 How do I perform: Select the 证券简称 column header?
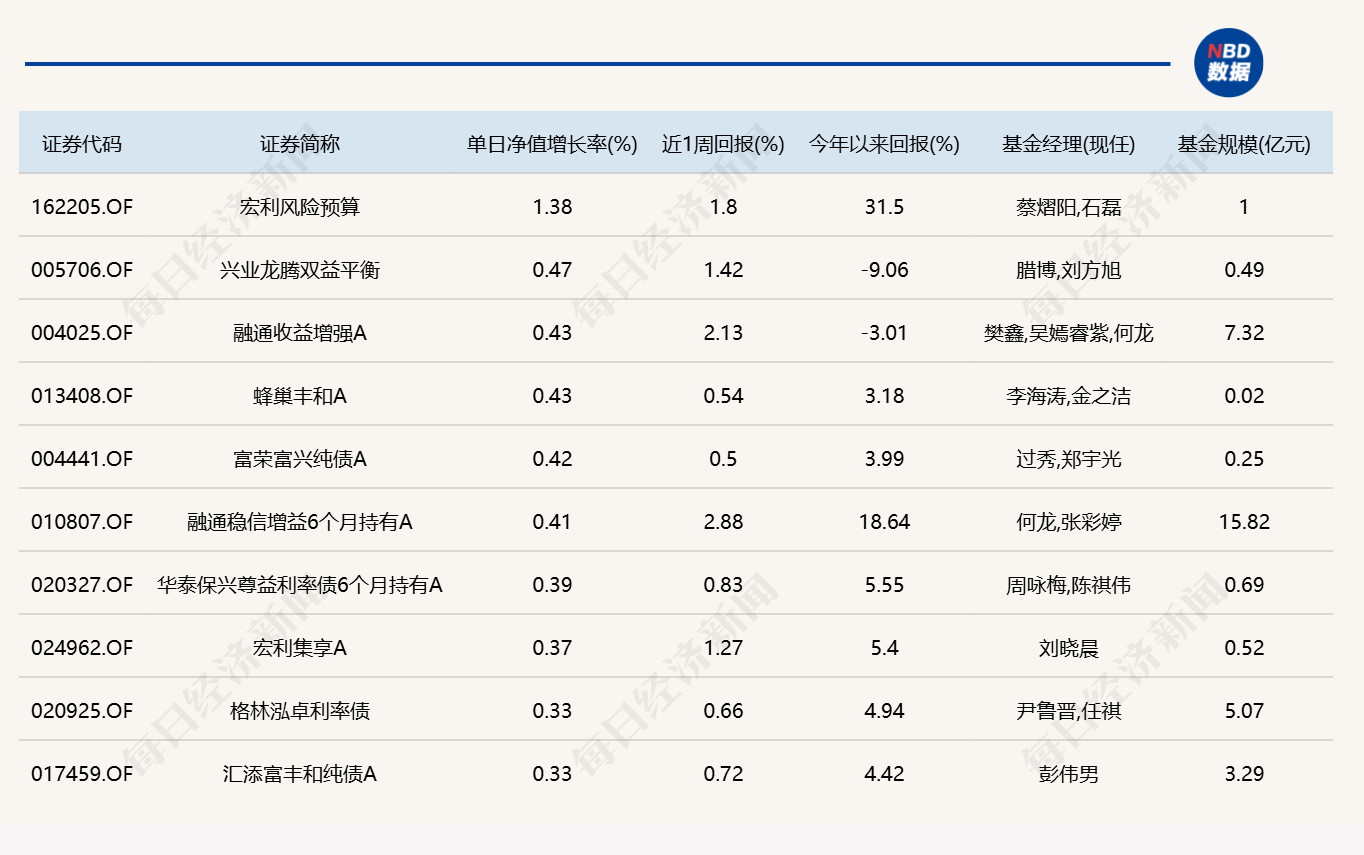300,144
